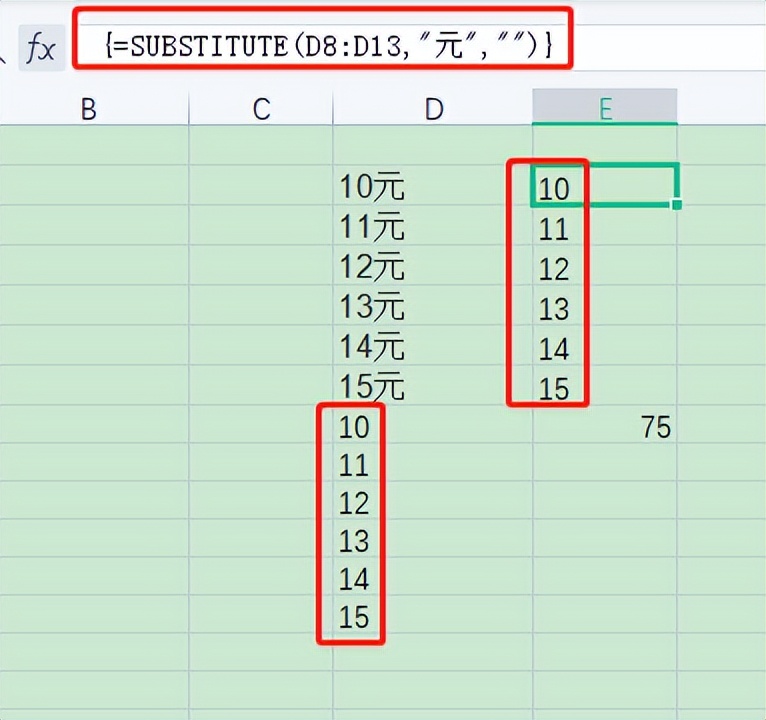Select column D cell with plain 13

click(x=433, y=539)
